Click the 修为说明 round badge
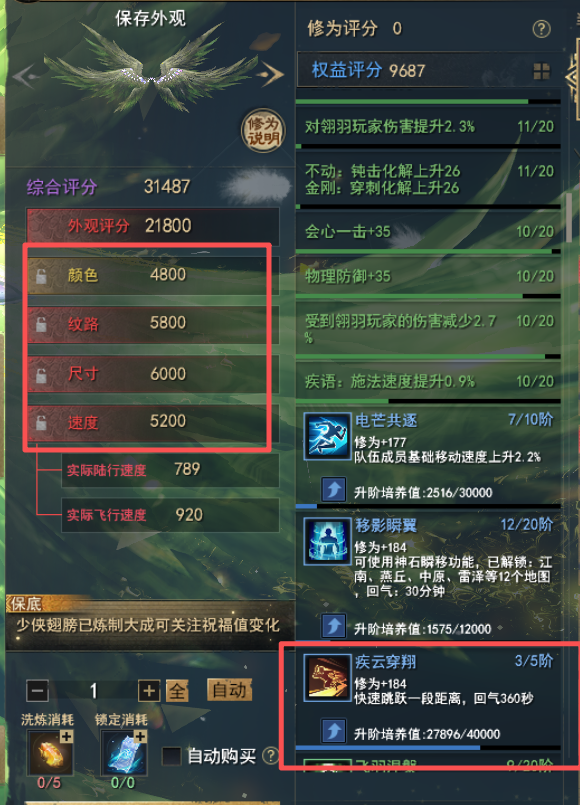Image resolution: width=580 pixels, height=805 pixels. (263, 130)
